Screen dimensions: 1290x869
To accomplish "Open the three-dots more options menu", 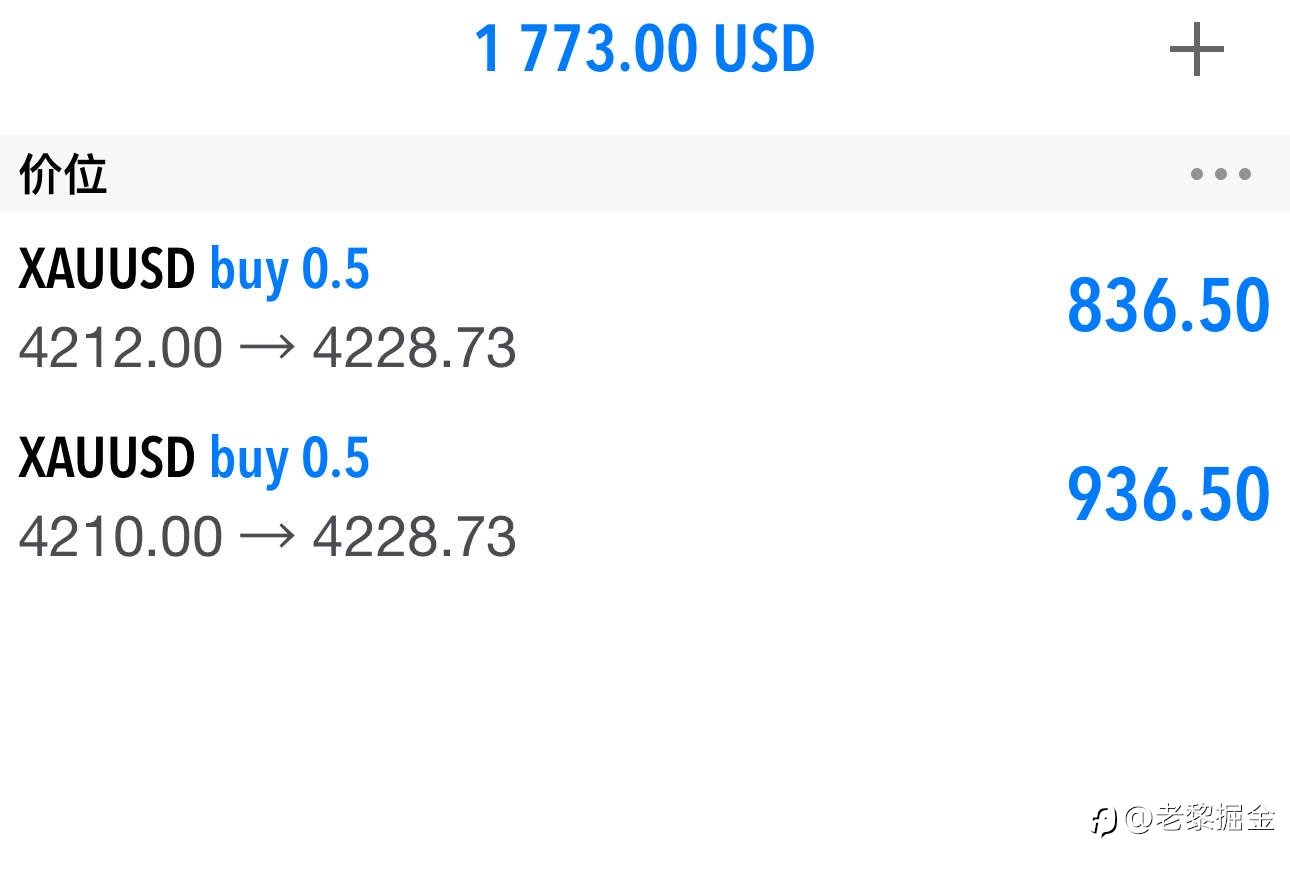I will pyautogui.click(x=1220, y=174).
